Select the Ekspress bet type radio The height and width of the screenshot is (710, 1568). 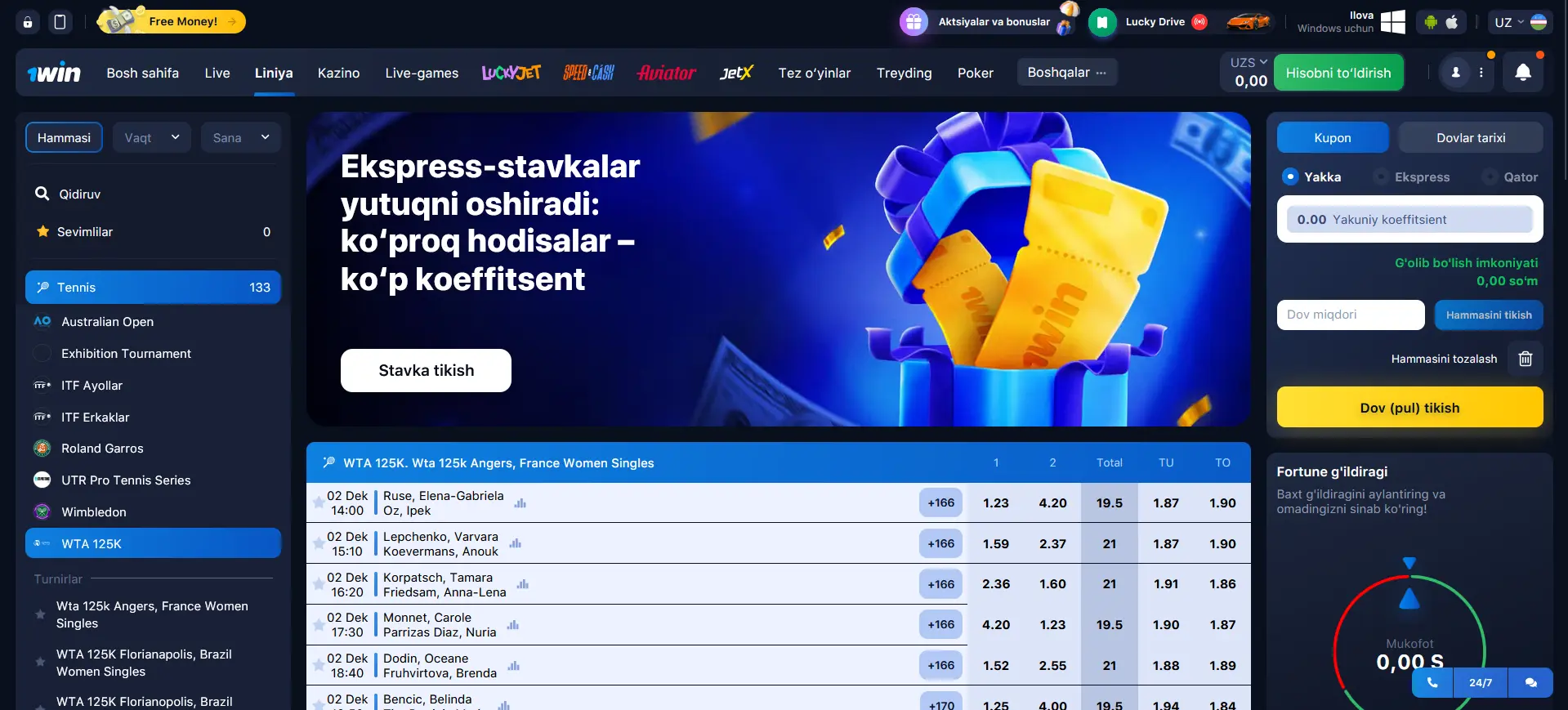coord(1381,176)
